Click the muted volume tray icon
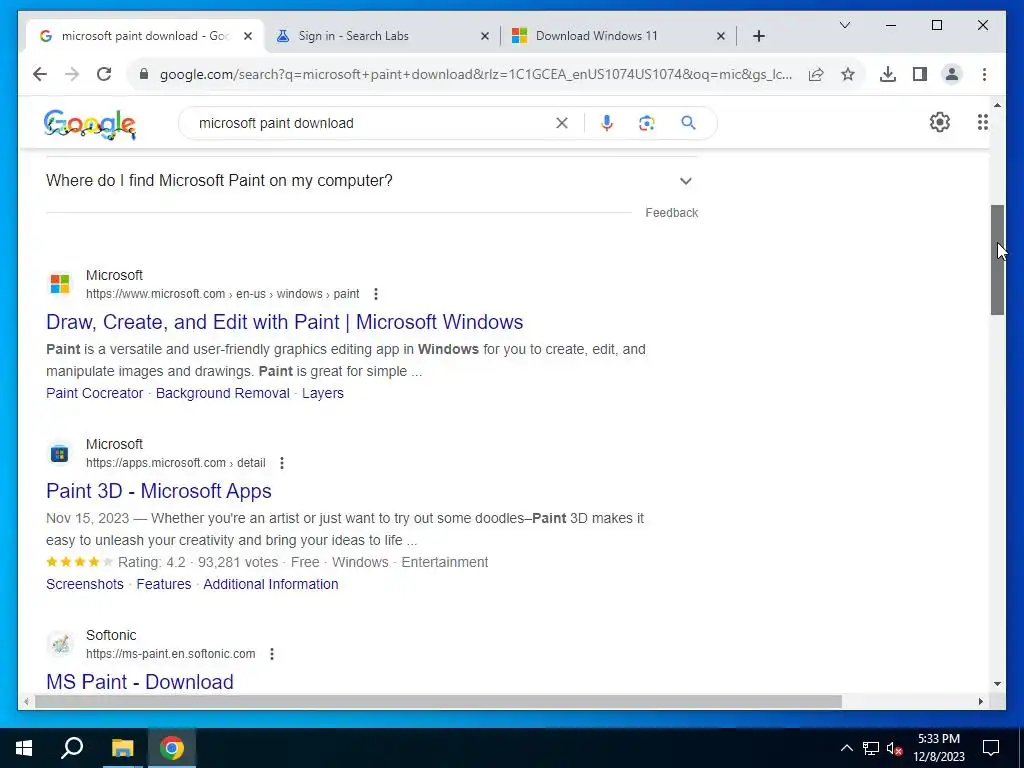 coord(894,748)
